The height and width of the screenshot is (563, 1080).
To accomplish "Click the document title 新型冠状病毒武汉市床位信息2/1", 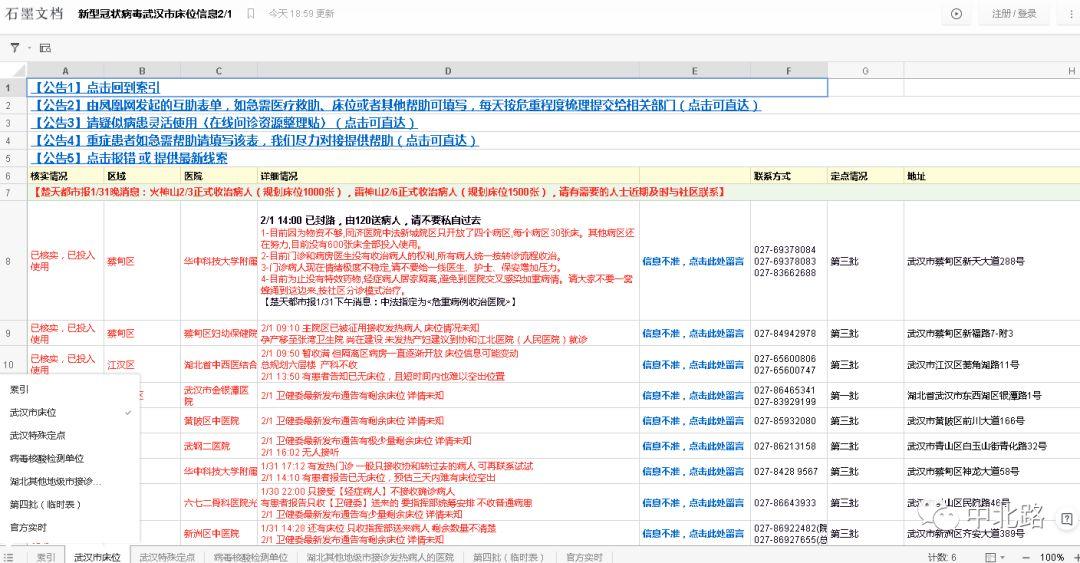I will [x=155, y=14].
